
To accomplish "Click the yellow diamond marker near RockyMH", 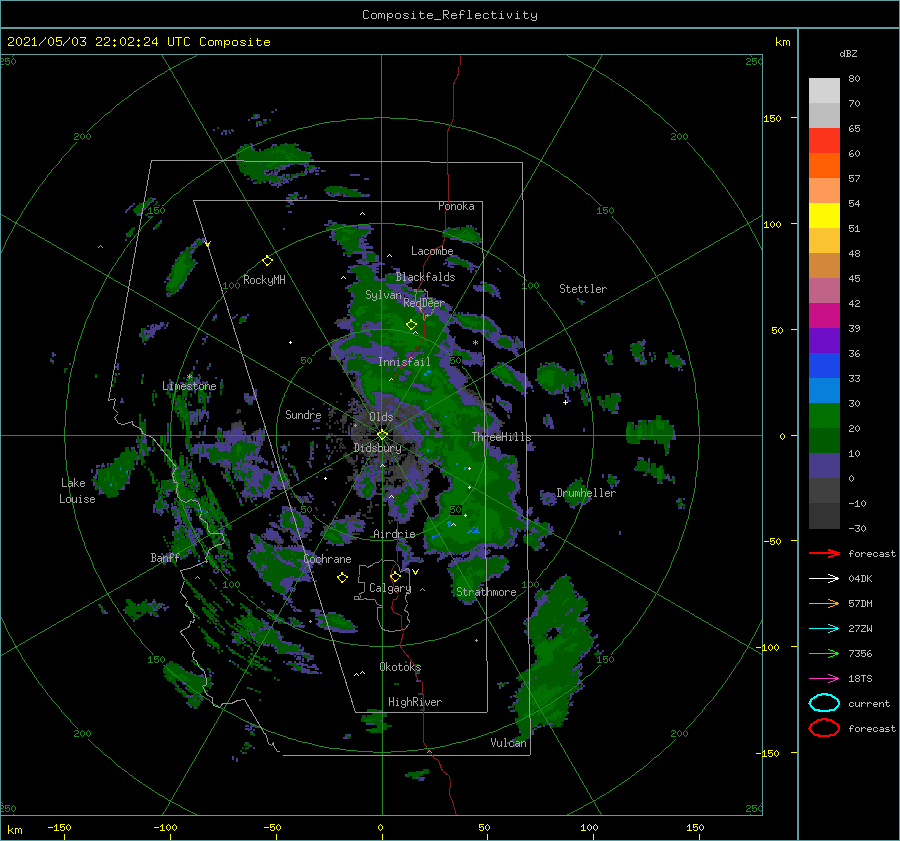I will point(267,261).
